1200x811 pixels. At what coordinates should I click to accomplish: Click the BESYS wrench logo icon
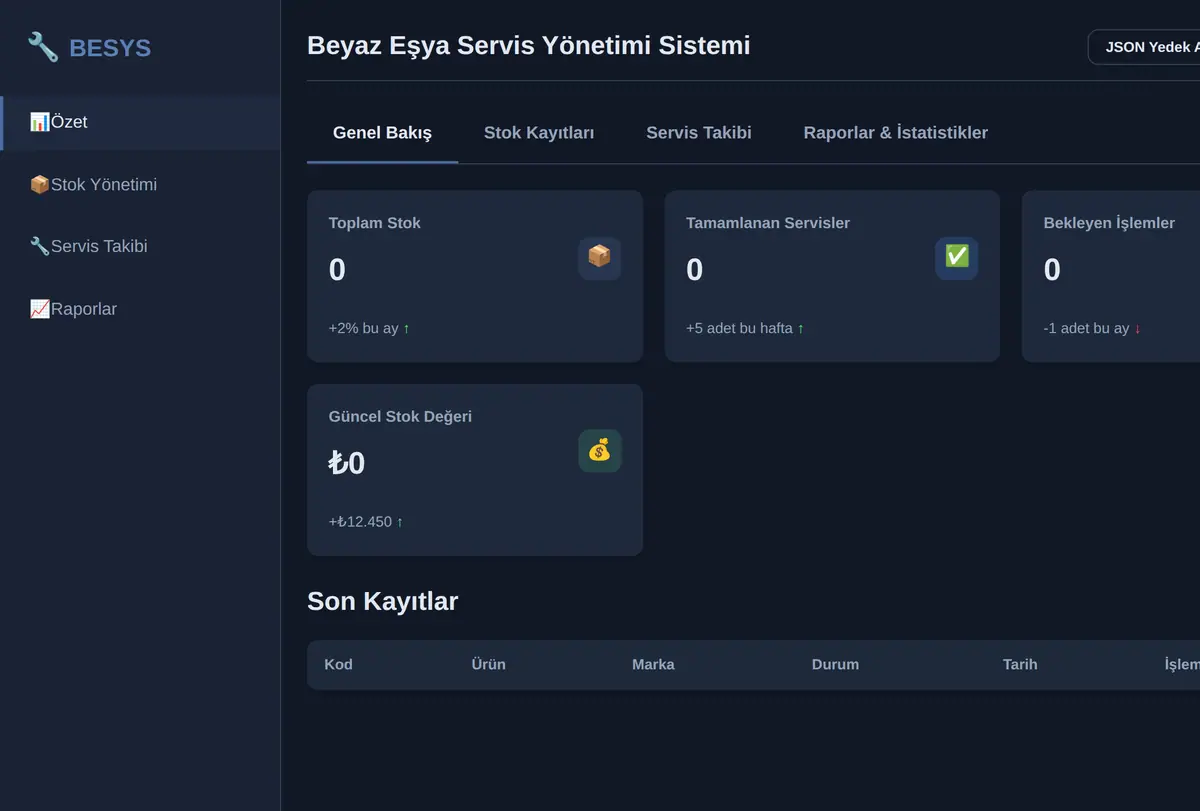[43, 47]
